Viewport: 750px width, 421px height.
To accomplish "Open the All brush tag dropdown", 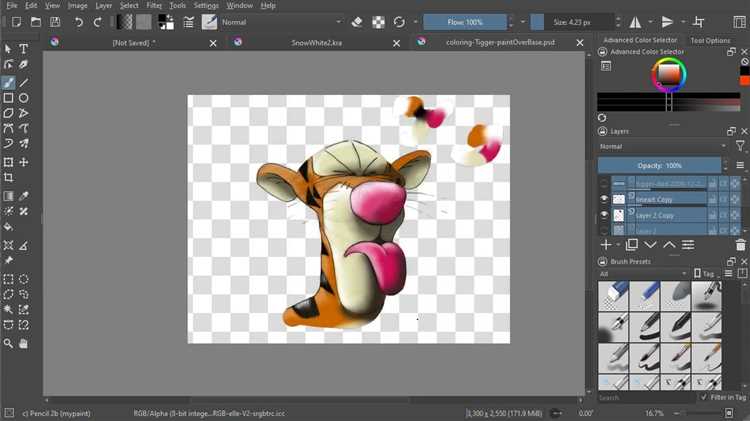I will (643, 274).
